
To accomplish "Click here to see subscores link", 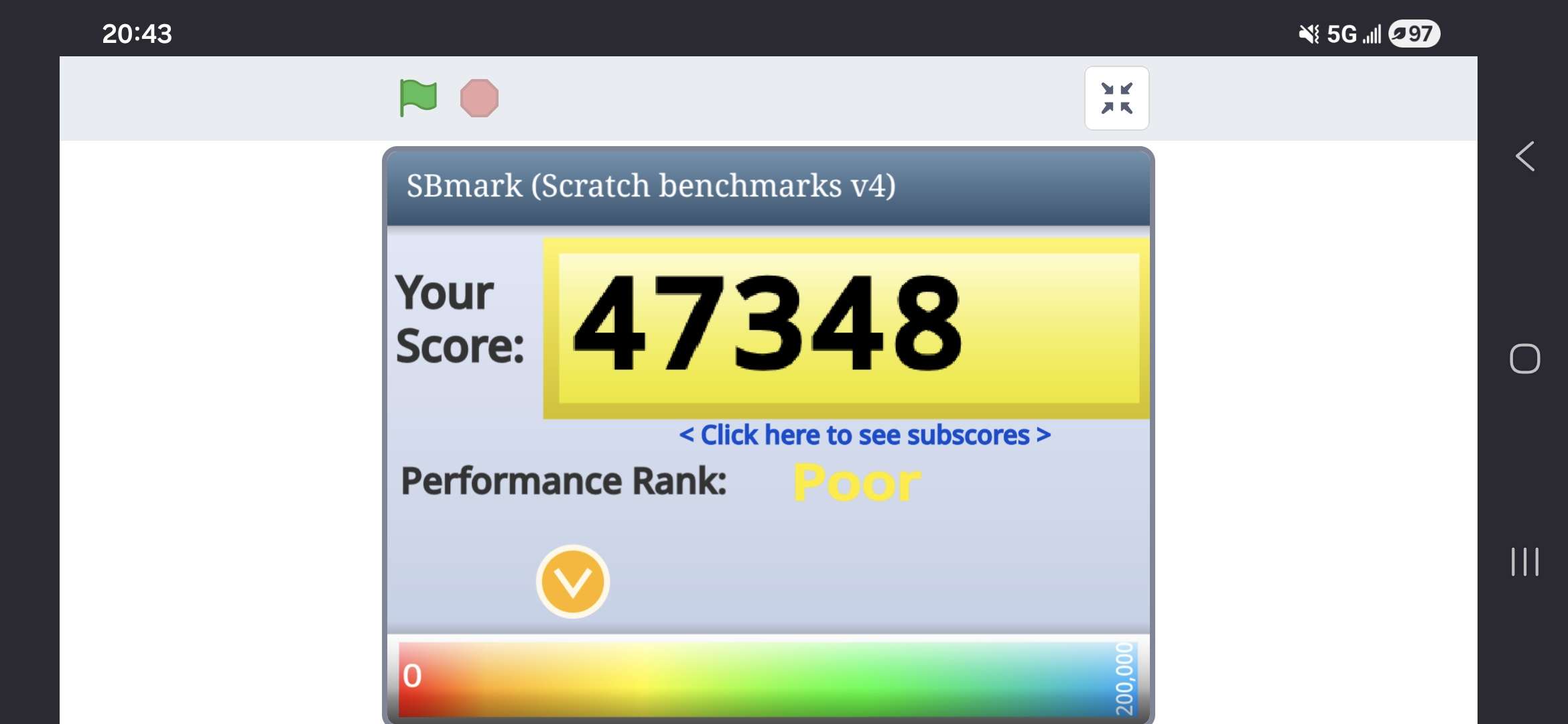I will point(864,435).
